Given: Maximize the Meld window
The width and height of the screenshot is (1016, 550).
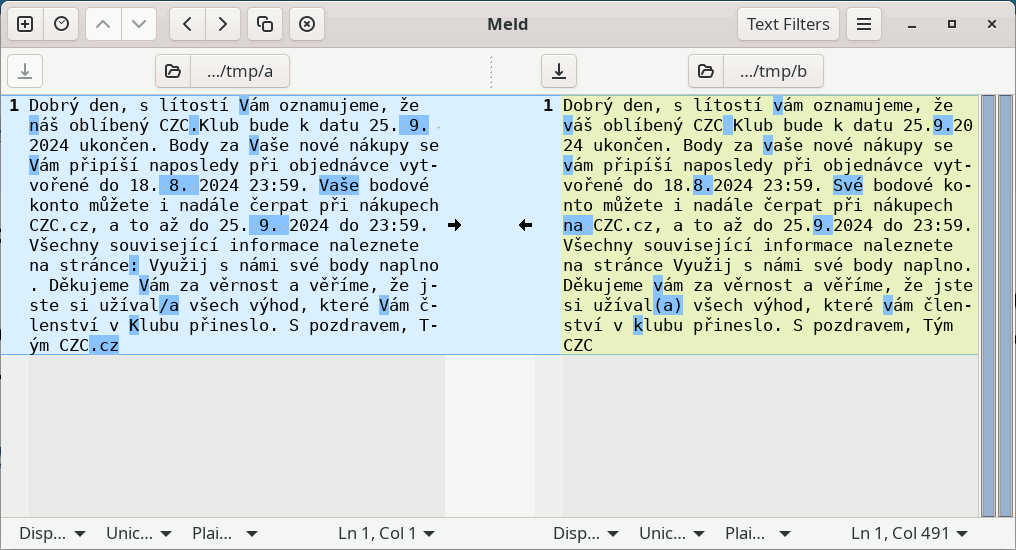Looking at the screenshot, I should click(951, 24).
